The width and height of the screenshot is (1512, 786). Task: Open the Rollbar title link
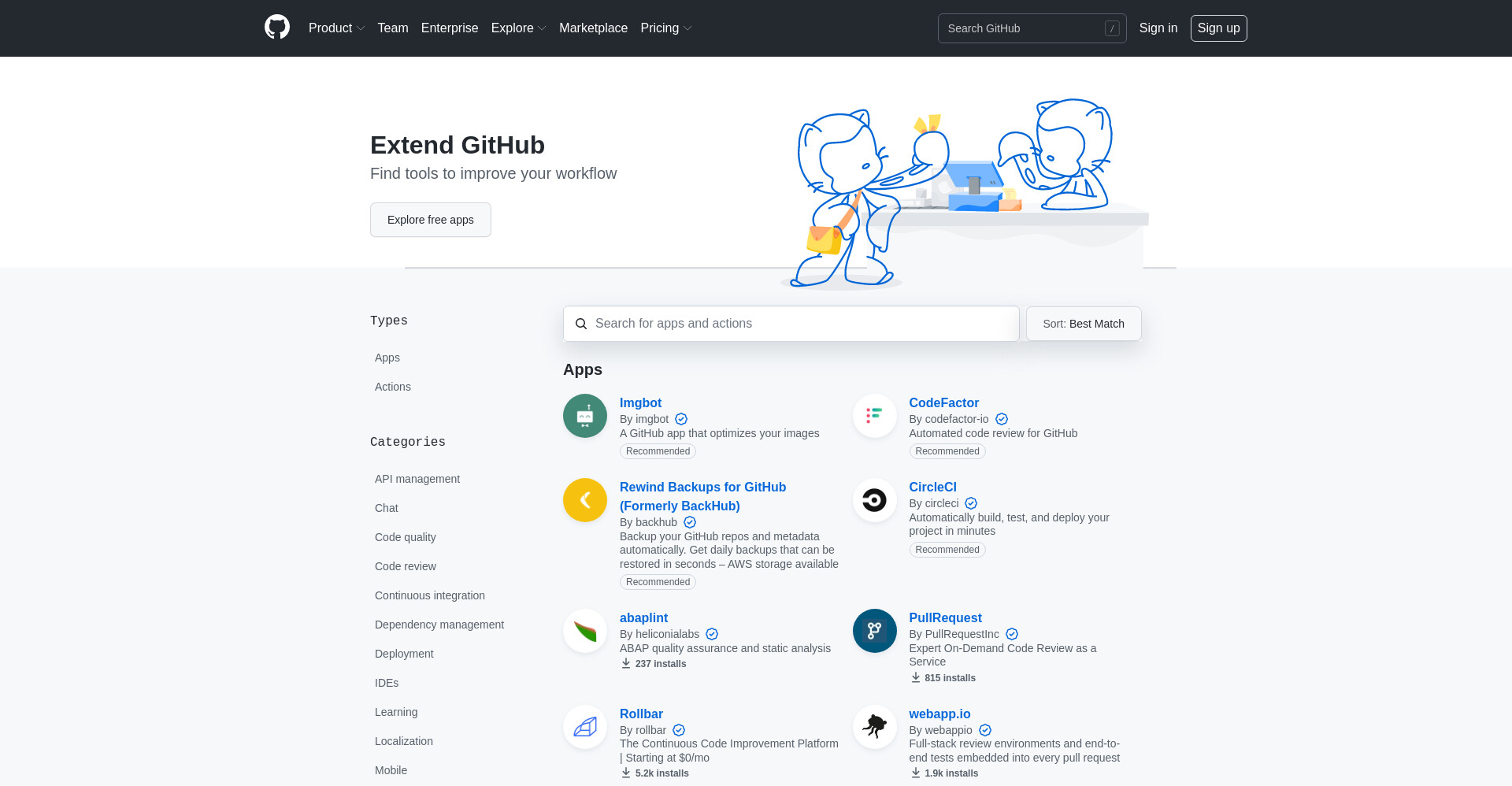641,714
